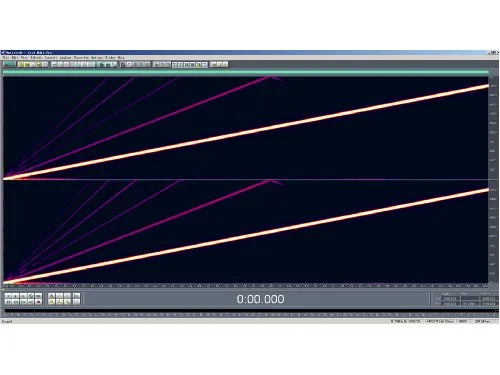
Task: Click the selection Begin time field
Action: click(x=451, y=299)
